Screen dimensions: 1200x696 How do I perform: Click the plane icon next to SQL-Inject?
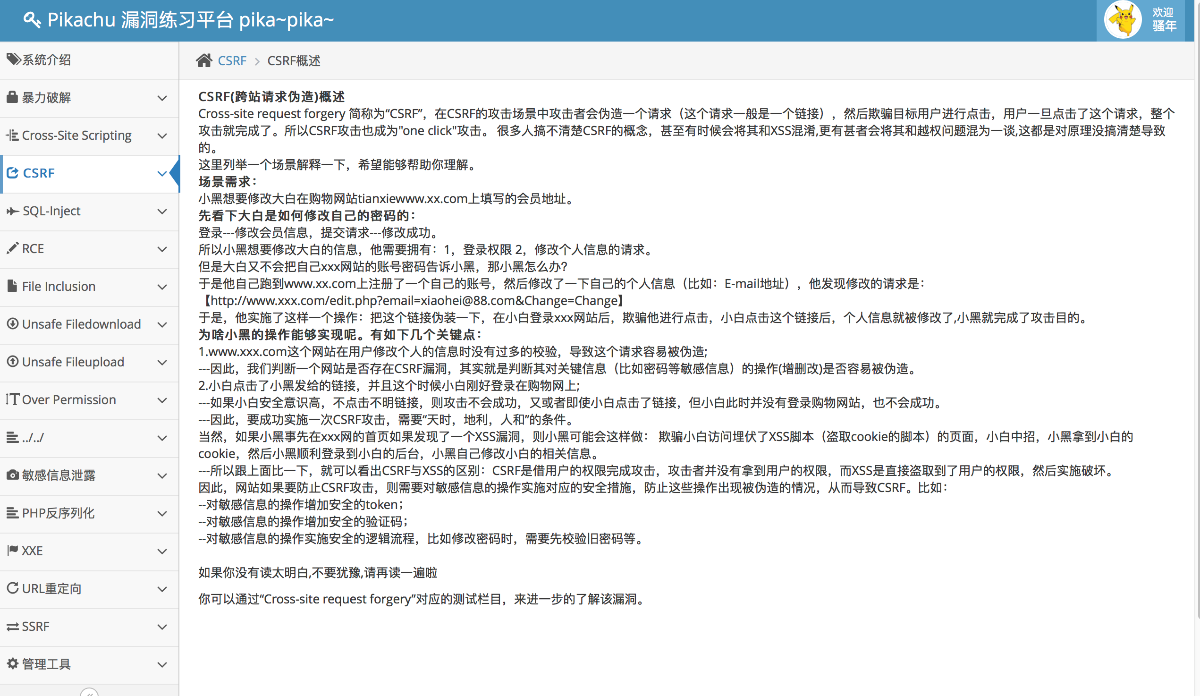13,211
